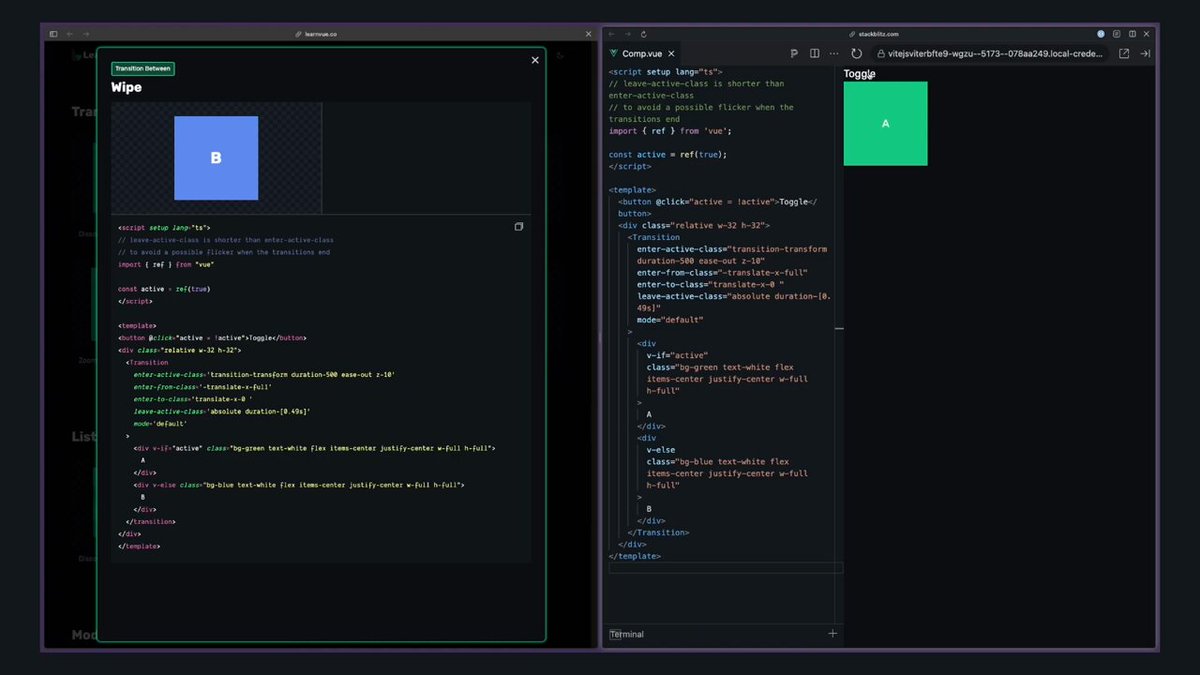Reload the stackblitz.com page
Viewport: 1200px width, 675px height.
[643, 34]
